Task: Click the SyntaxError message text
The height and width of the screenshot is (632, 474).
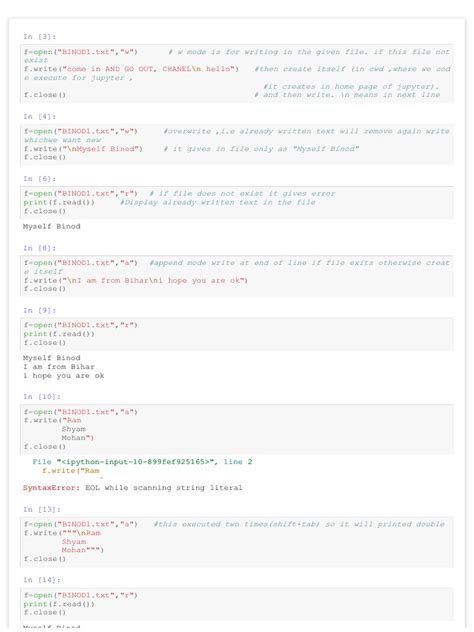Action: (133, 488)
